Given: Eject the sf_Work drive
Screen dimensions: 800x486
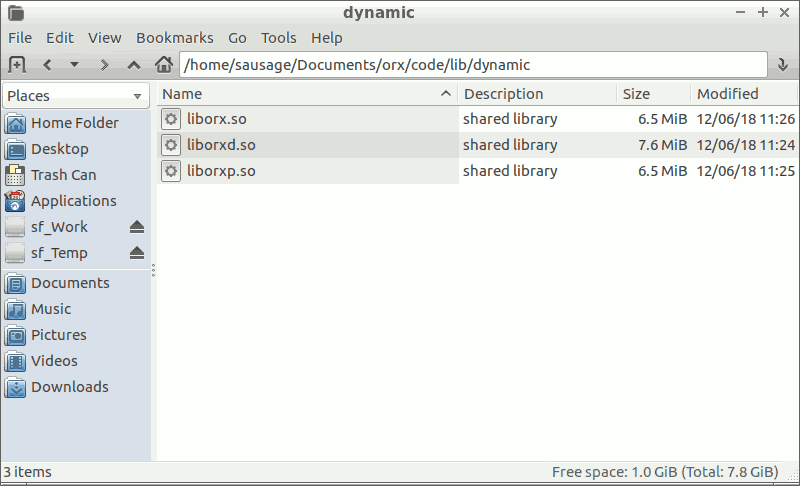Looking at the screenshot, I should 137,227.
